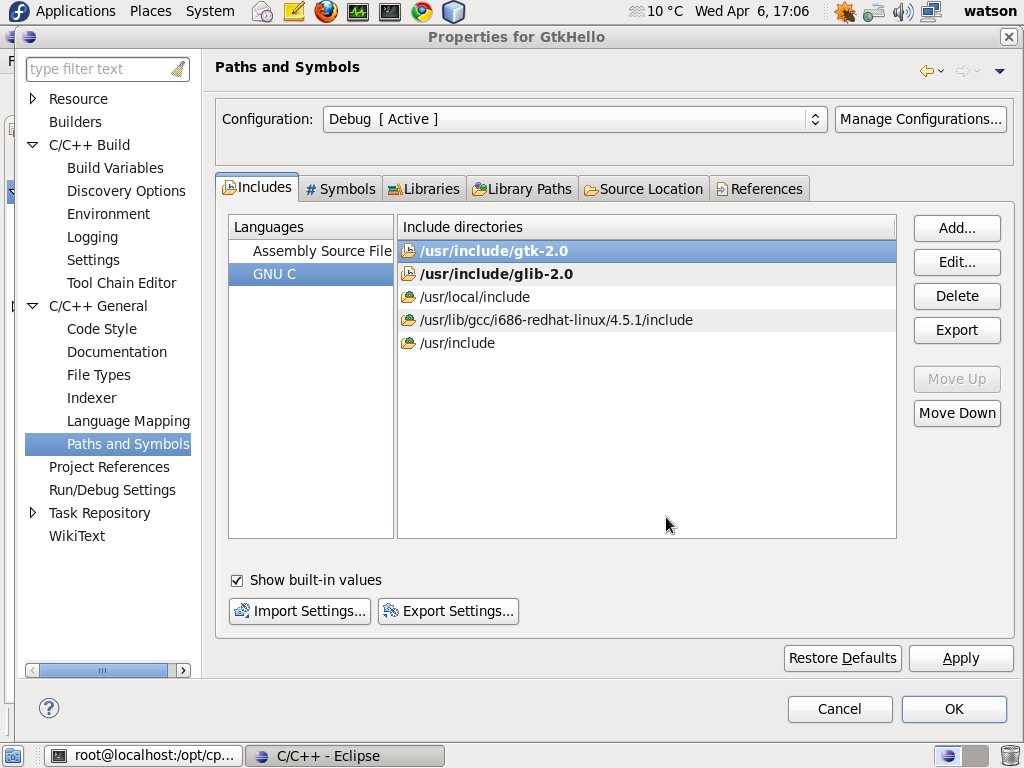Switch to the Libraries tab
The width and height of the screenshot is (1024, 768).
tap(424, 189)
